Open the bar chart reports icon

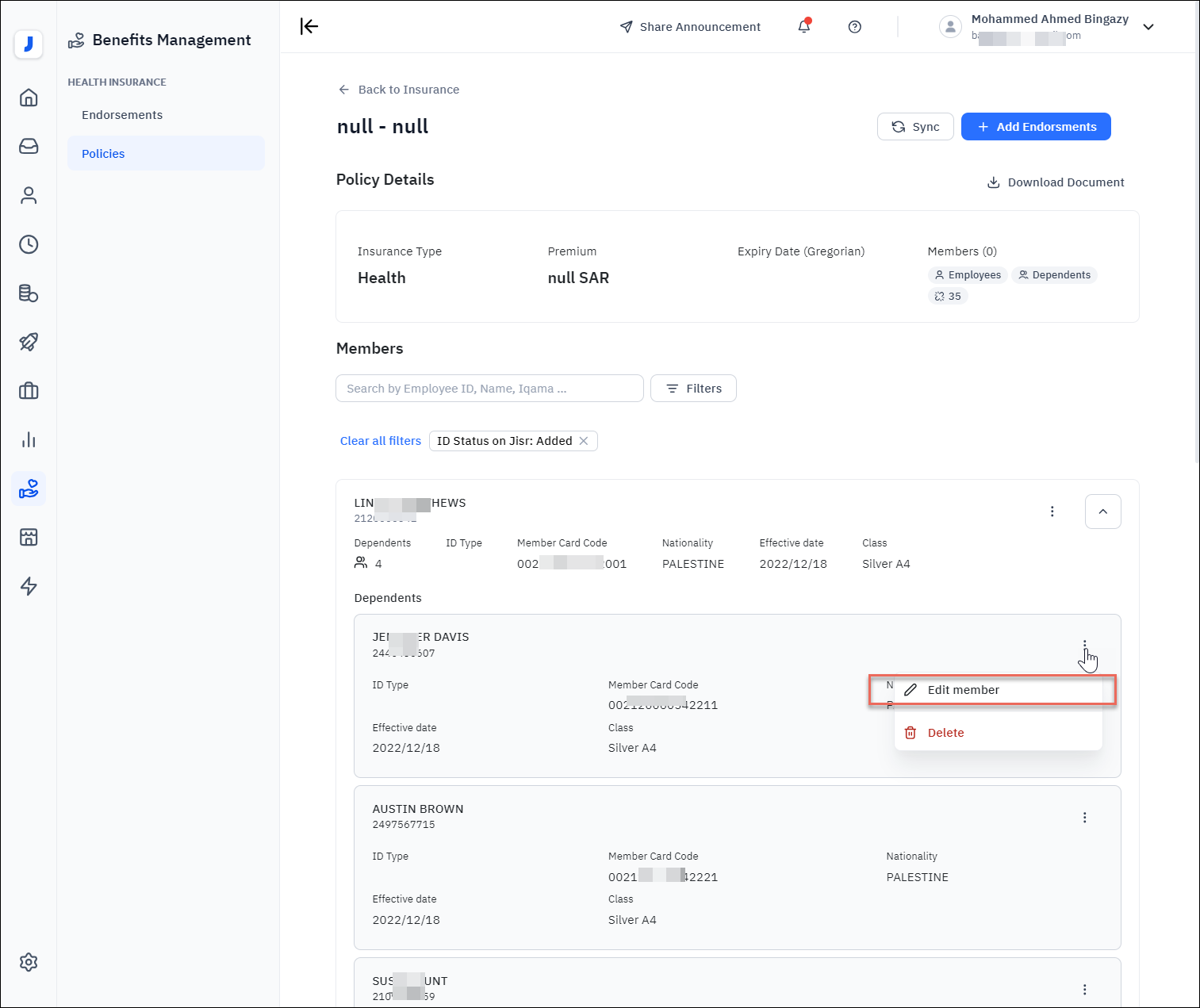[x=29, y=440]
